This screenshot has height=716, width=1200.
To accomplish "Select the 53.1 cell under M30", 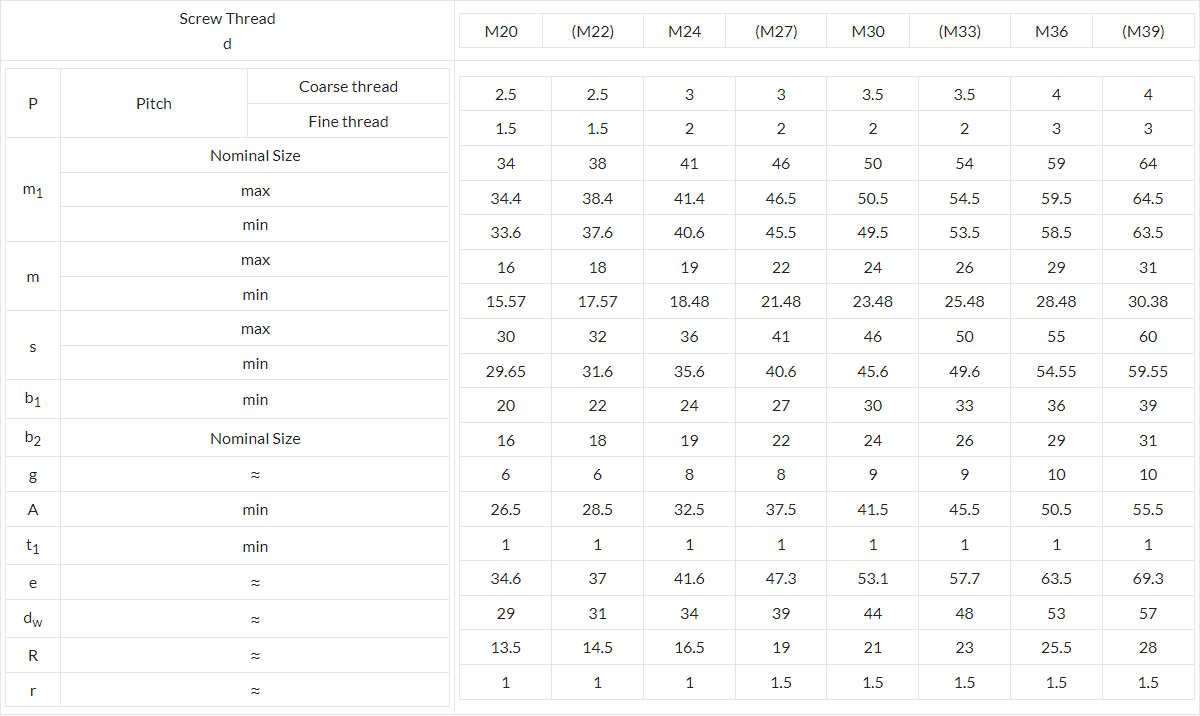I will pyautogui.click(x=873, y=579).
